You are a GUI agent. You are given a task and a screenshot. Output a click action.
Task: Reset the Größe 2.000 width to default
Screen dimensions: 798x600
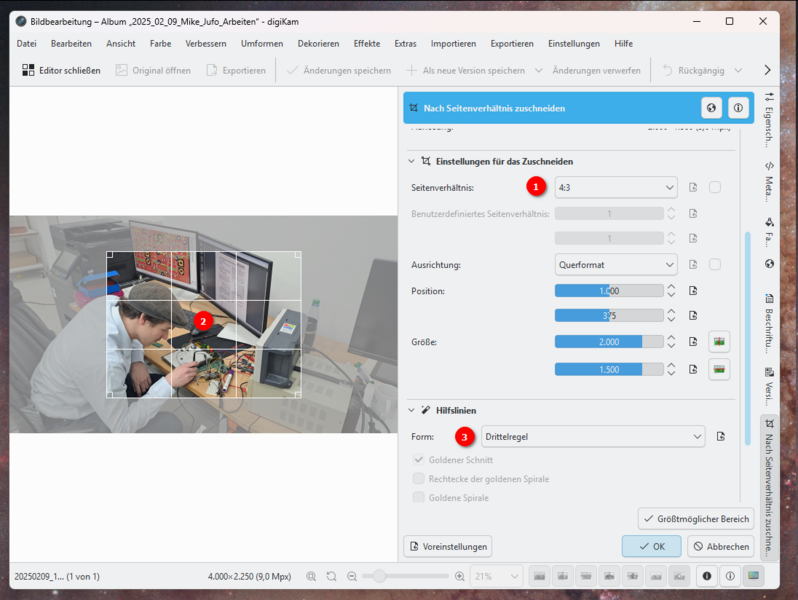[x=693, y=341]
